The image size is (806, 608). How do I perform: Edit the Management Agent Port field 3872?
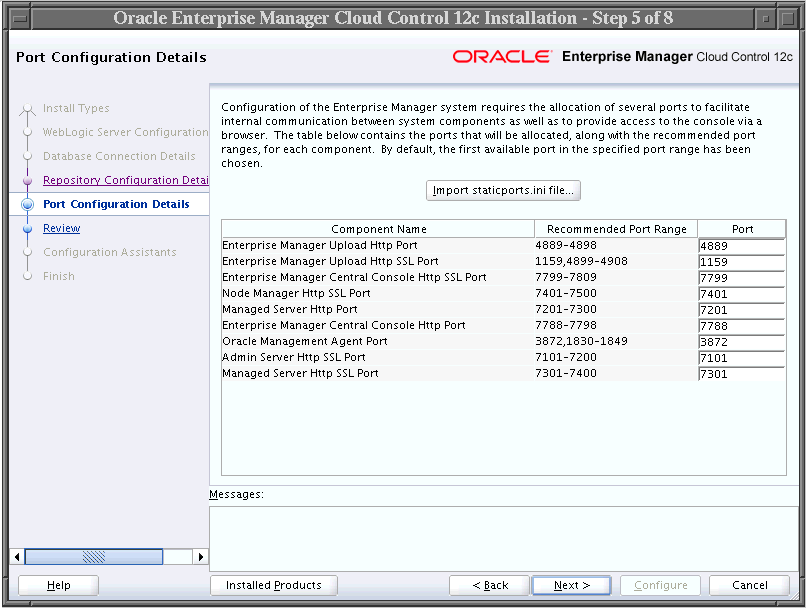[x=742, y=342]
